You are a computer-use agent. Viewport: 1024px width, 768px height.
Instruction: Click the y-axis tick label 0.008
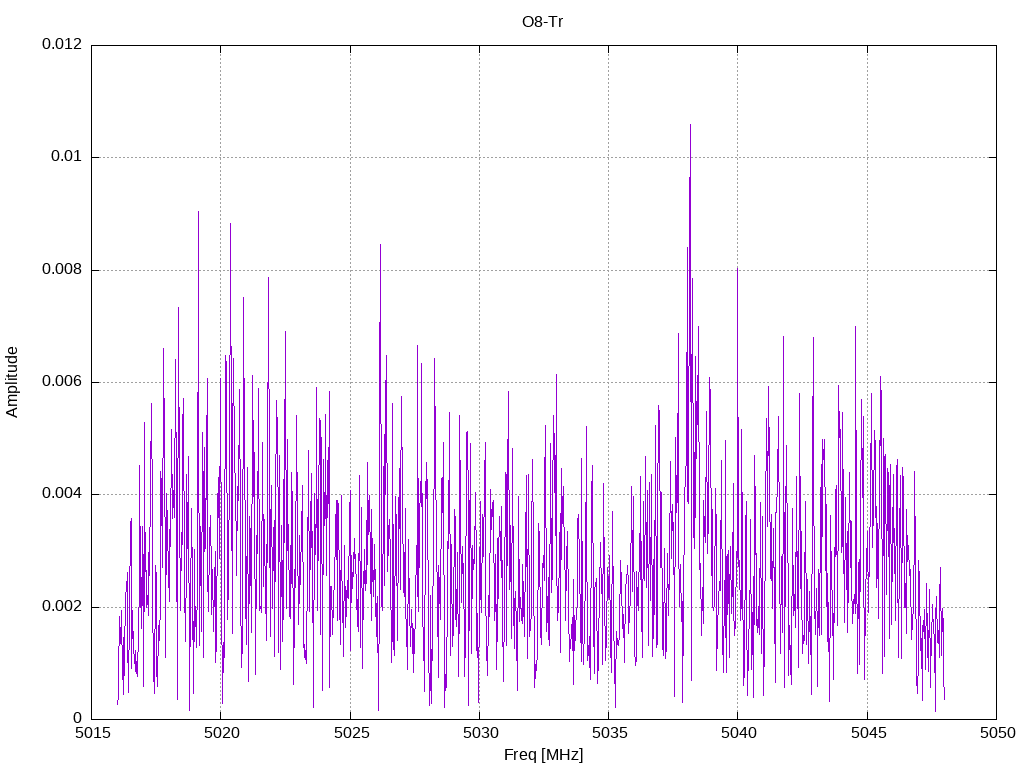click(x=62, y=269)
